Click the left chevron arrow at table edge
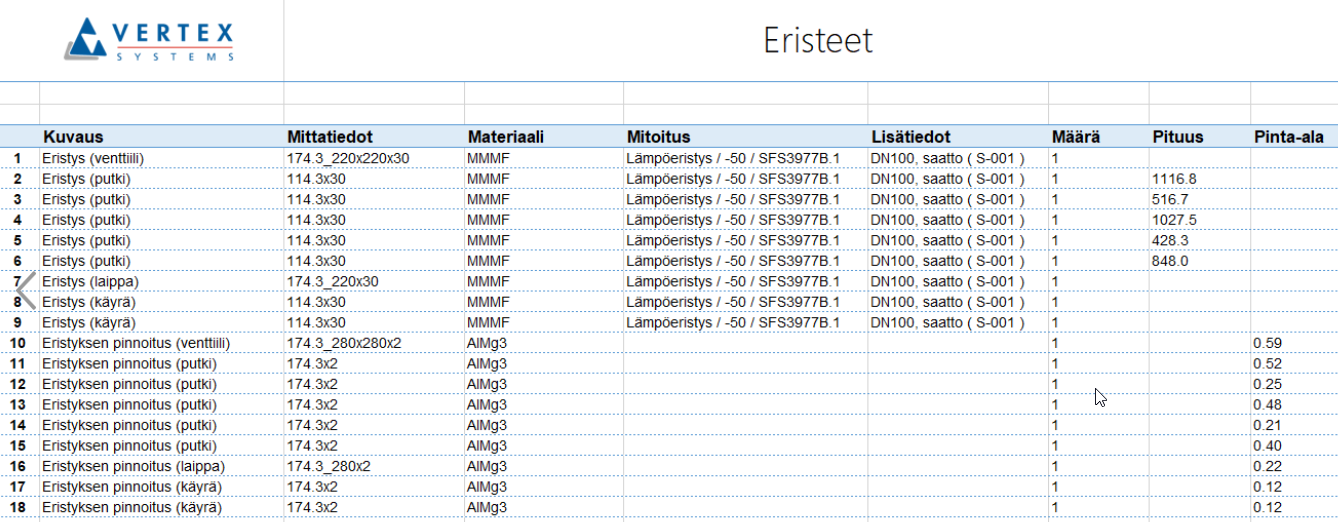Image resolution: width=1338 pixels, height=522 pixels. 26,290
